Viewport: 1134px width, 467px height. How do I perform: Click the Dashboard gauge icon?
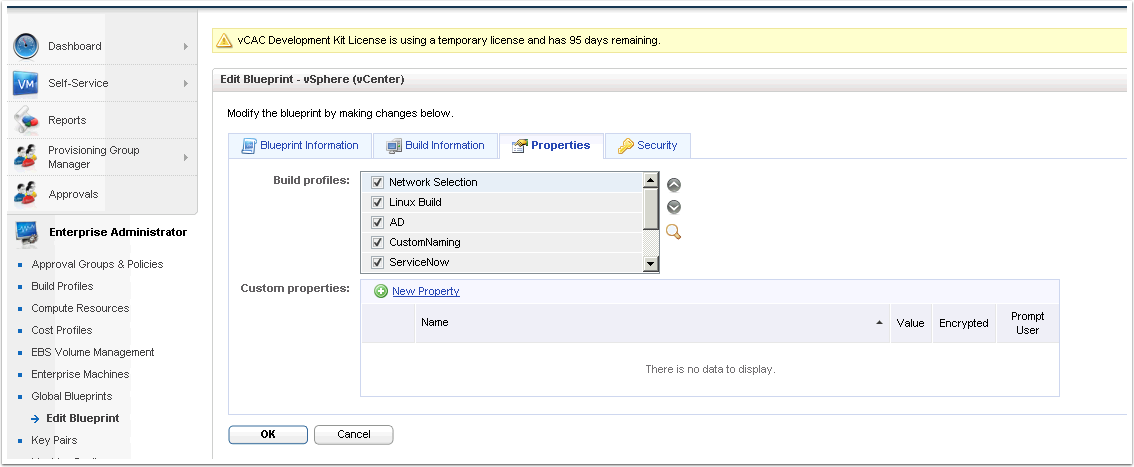click(x=26, y=46)
